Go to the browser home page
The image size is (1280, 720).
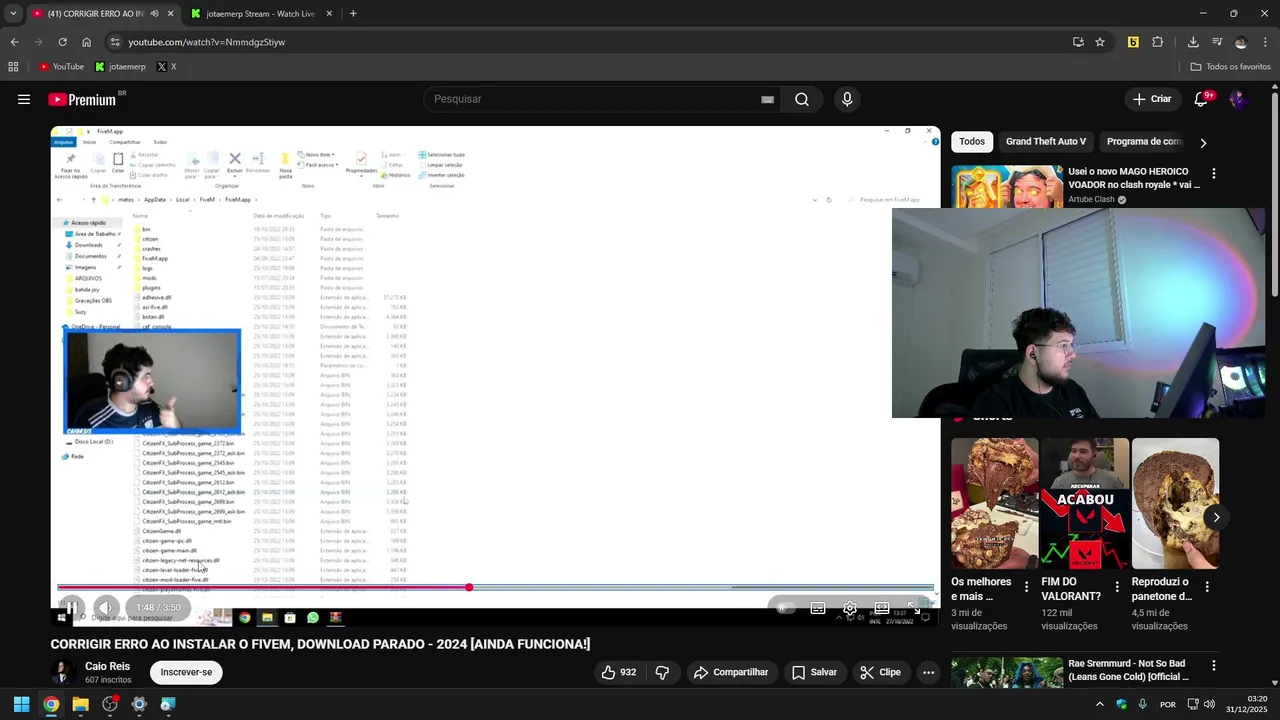86,42
